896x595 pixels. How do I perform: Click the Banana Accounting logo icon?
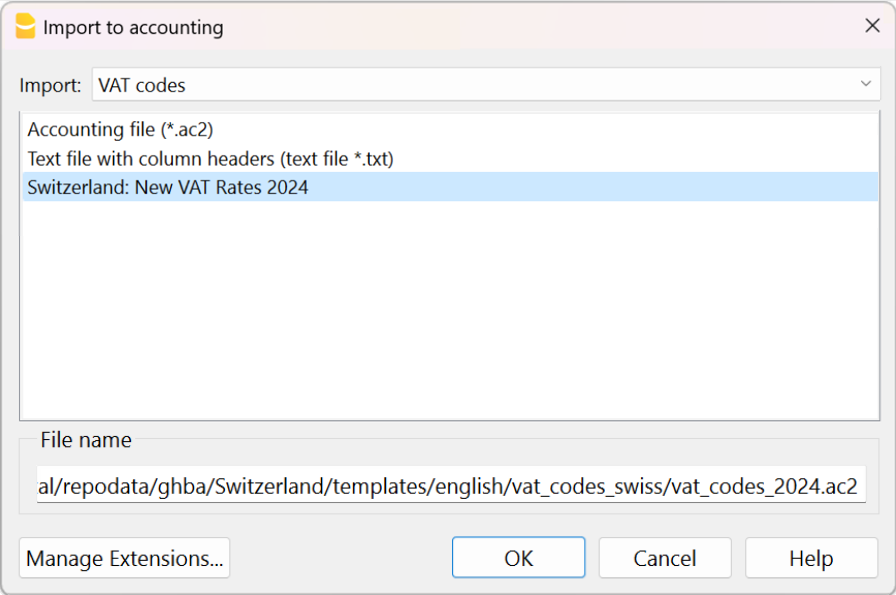coord(27,27)
